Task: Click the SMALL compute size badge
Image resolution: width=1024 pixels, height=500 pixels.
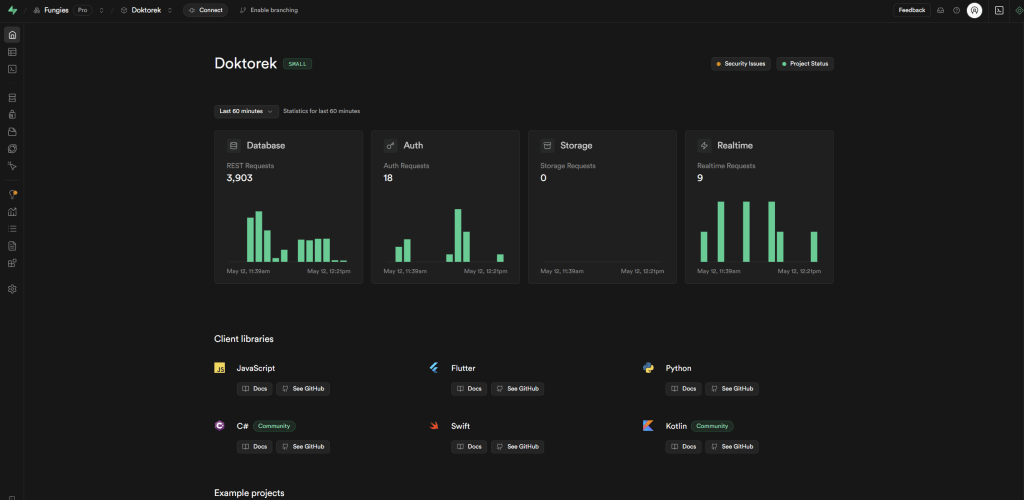Action: click(298, 64)
